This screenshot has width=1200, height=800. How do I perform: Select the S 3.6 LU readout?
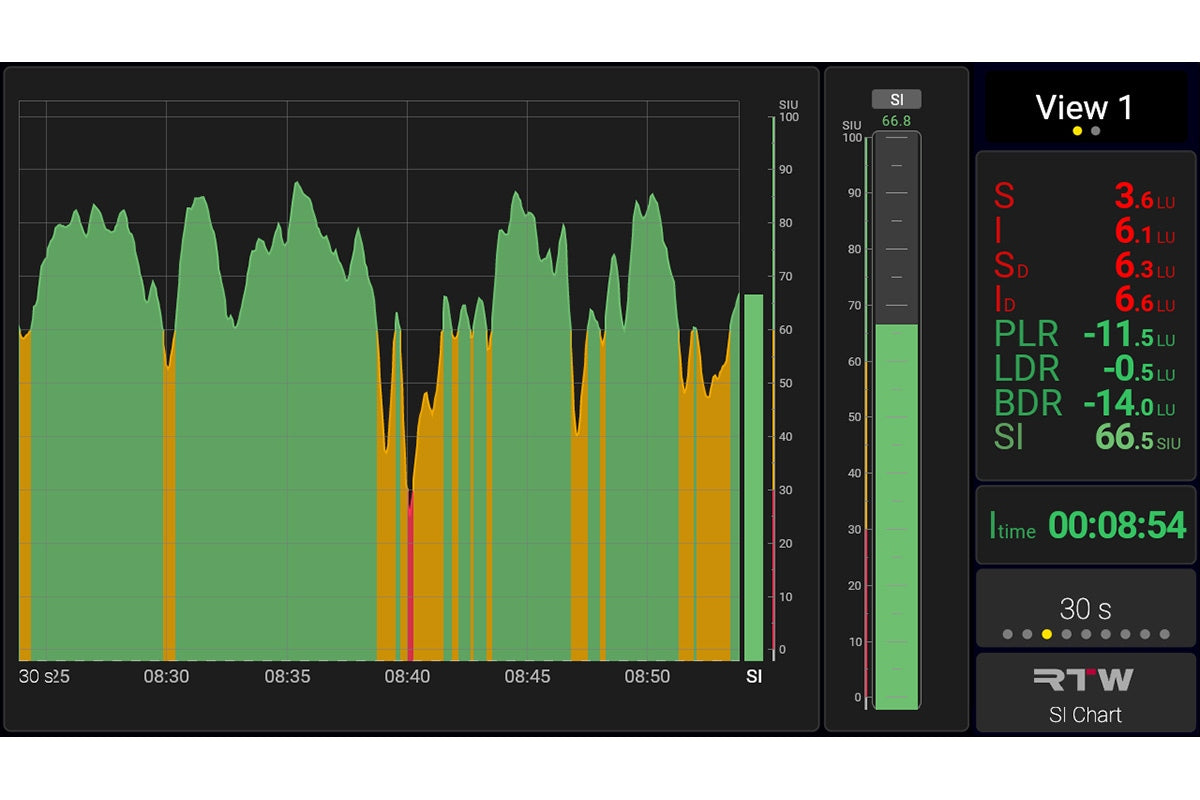pos(1085,196)
